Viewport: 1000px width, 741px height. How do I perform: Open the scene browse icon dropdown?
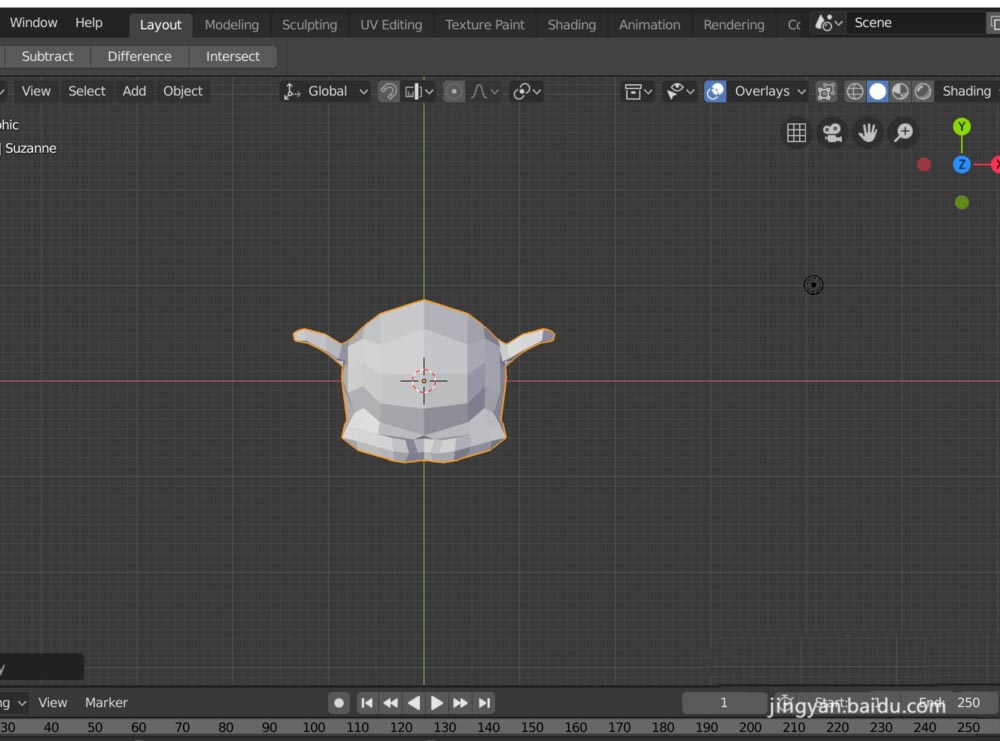pos(828,24)
